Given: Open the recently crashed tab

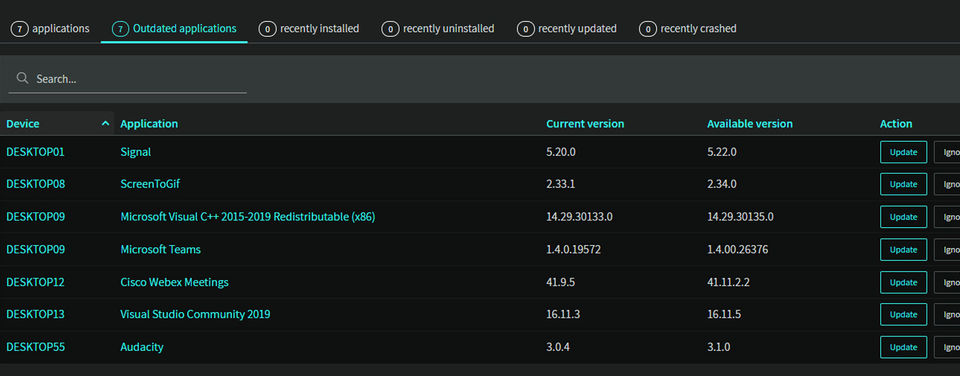Looking at the screenshot, I should pyautogui.click(x=688, y=29).
